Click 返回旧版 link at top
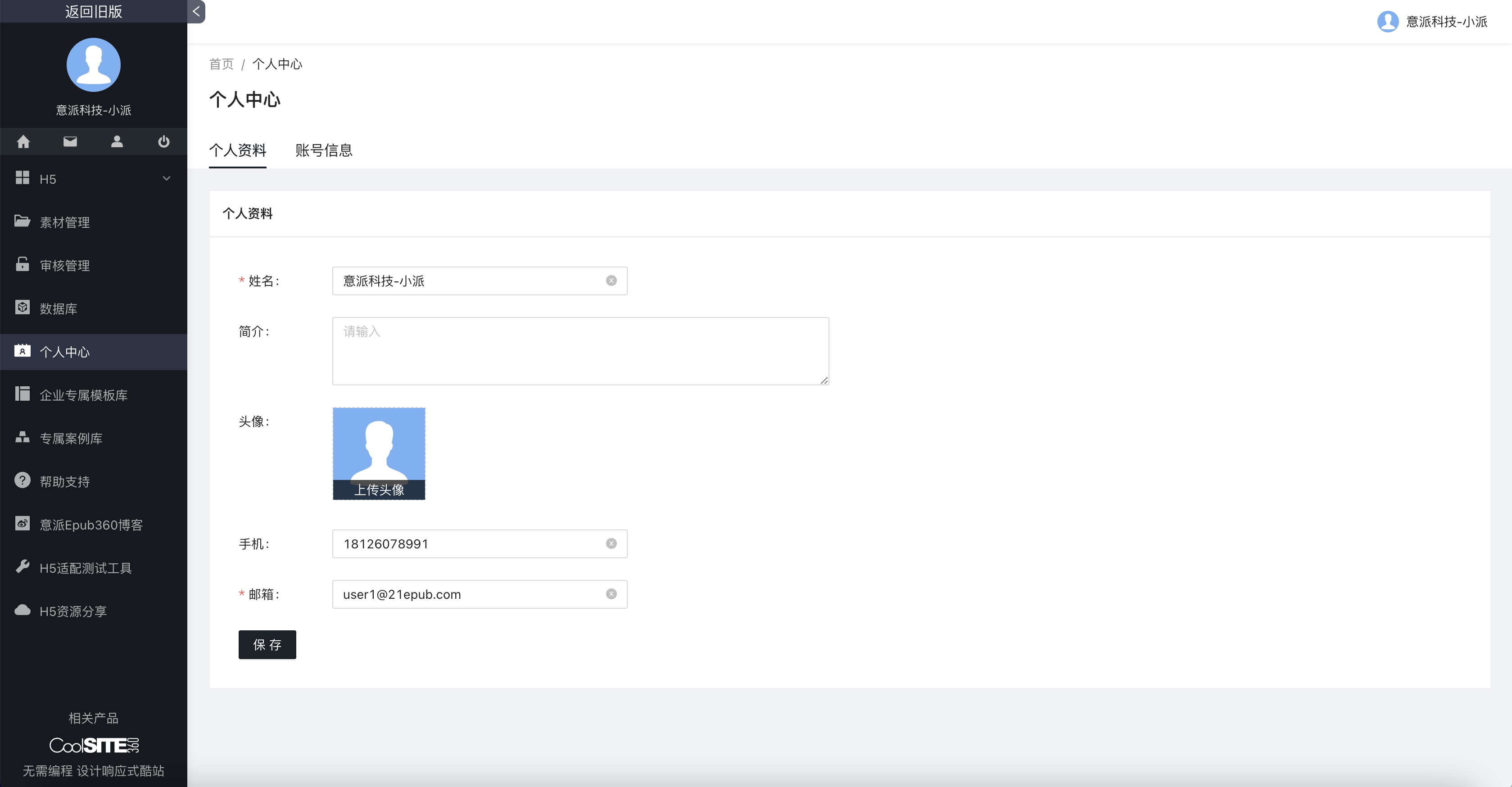 93,11
